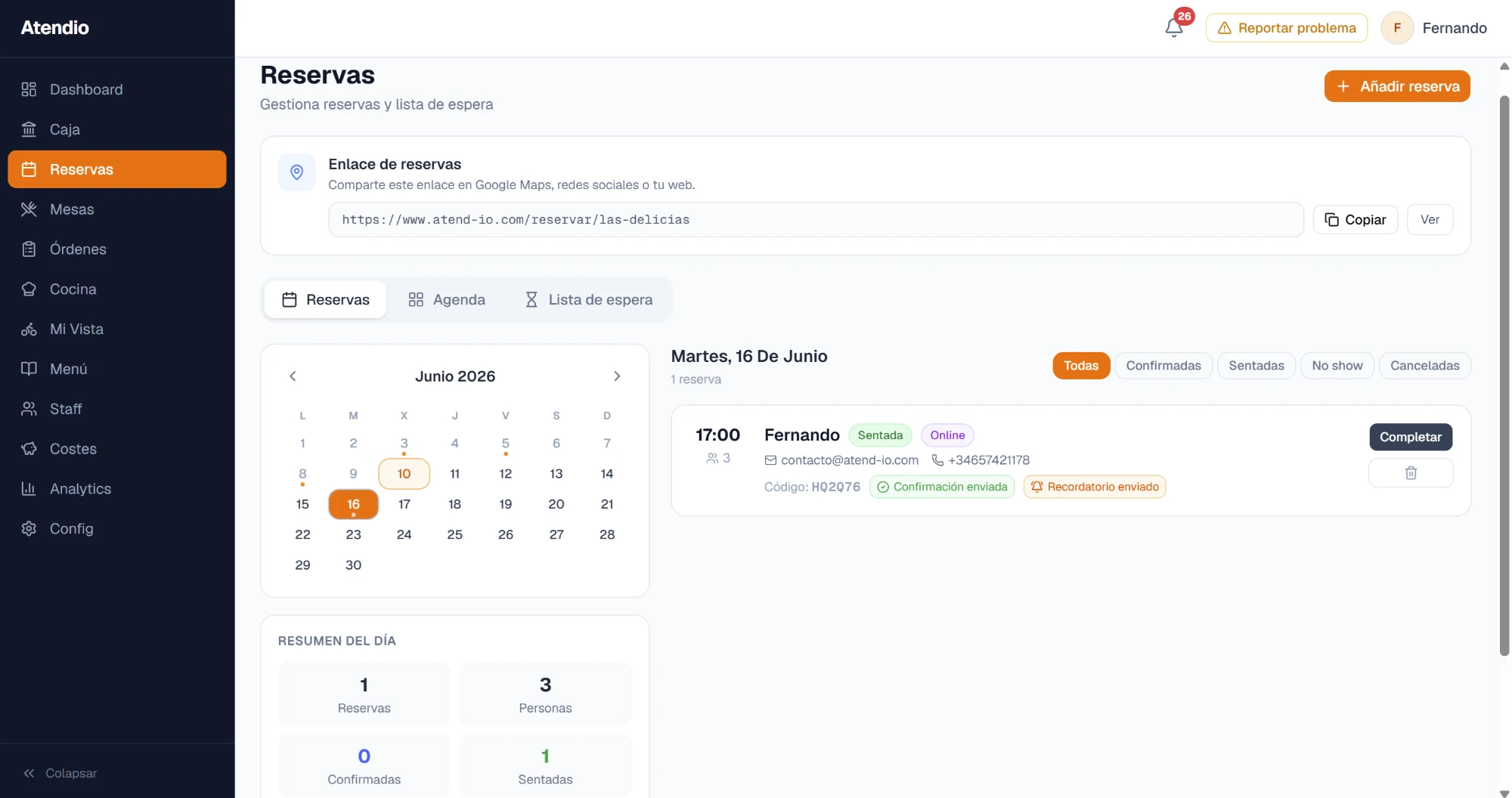Open the Cocina section

pyautogui.click(x=117, y=289)
